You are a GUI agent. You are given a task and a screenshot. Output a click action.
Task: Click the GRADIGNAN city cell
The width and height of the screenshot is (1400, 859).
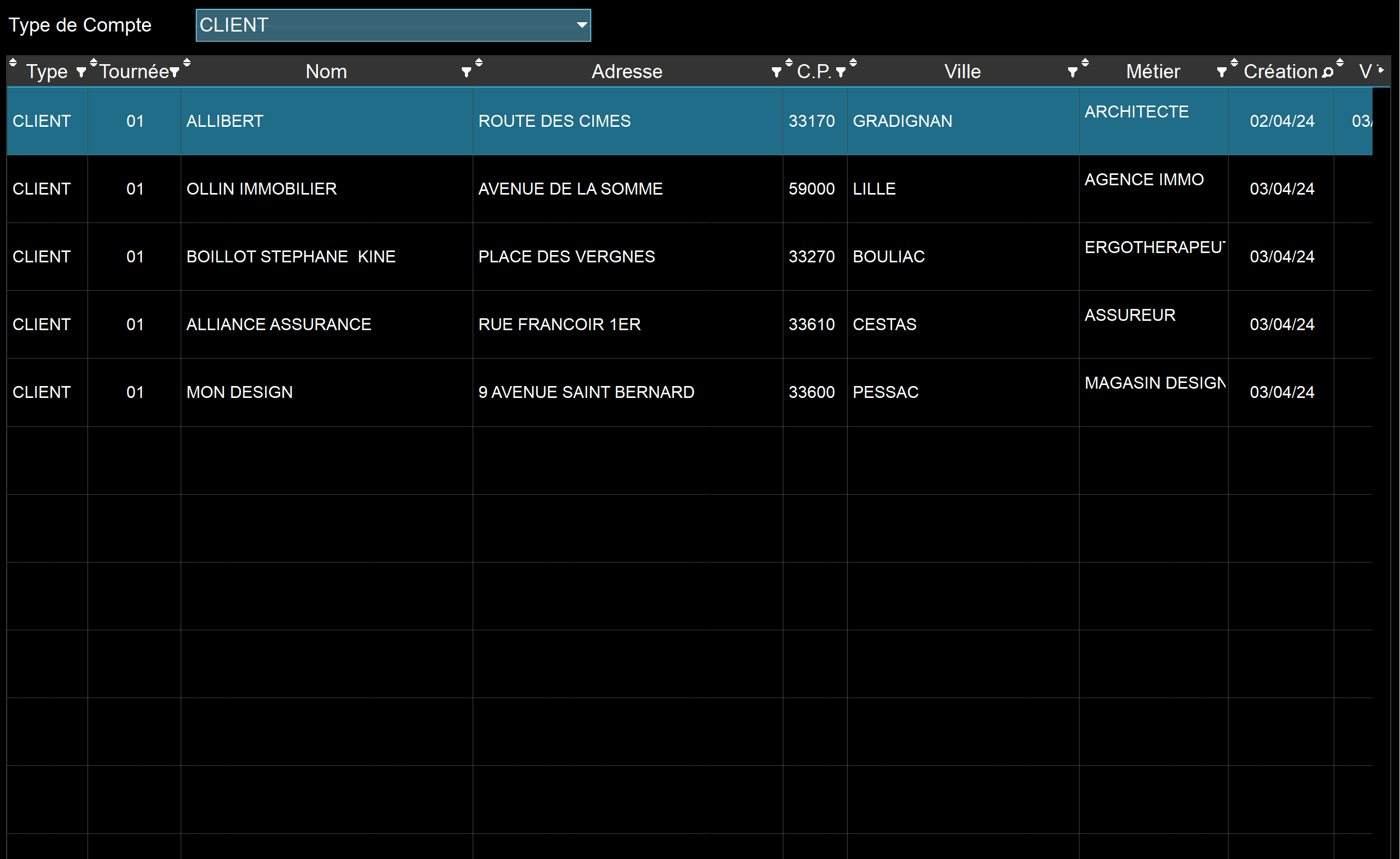pyautogui.click(x=963, y=121)
